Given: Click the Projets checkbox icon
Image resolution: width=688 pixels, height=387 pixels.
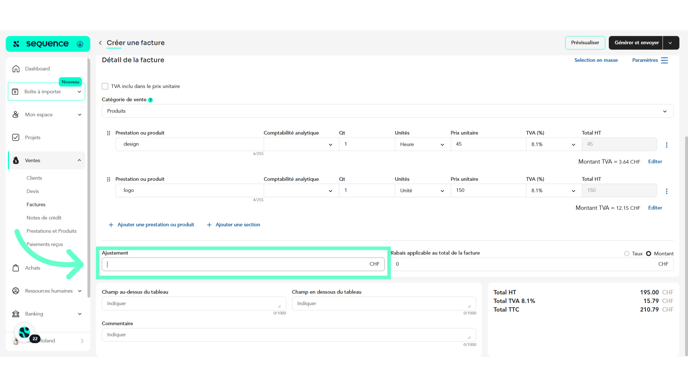Looking at the screenshot, I should [x=16, y=137].
